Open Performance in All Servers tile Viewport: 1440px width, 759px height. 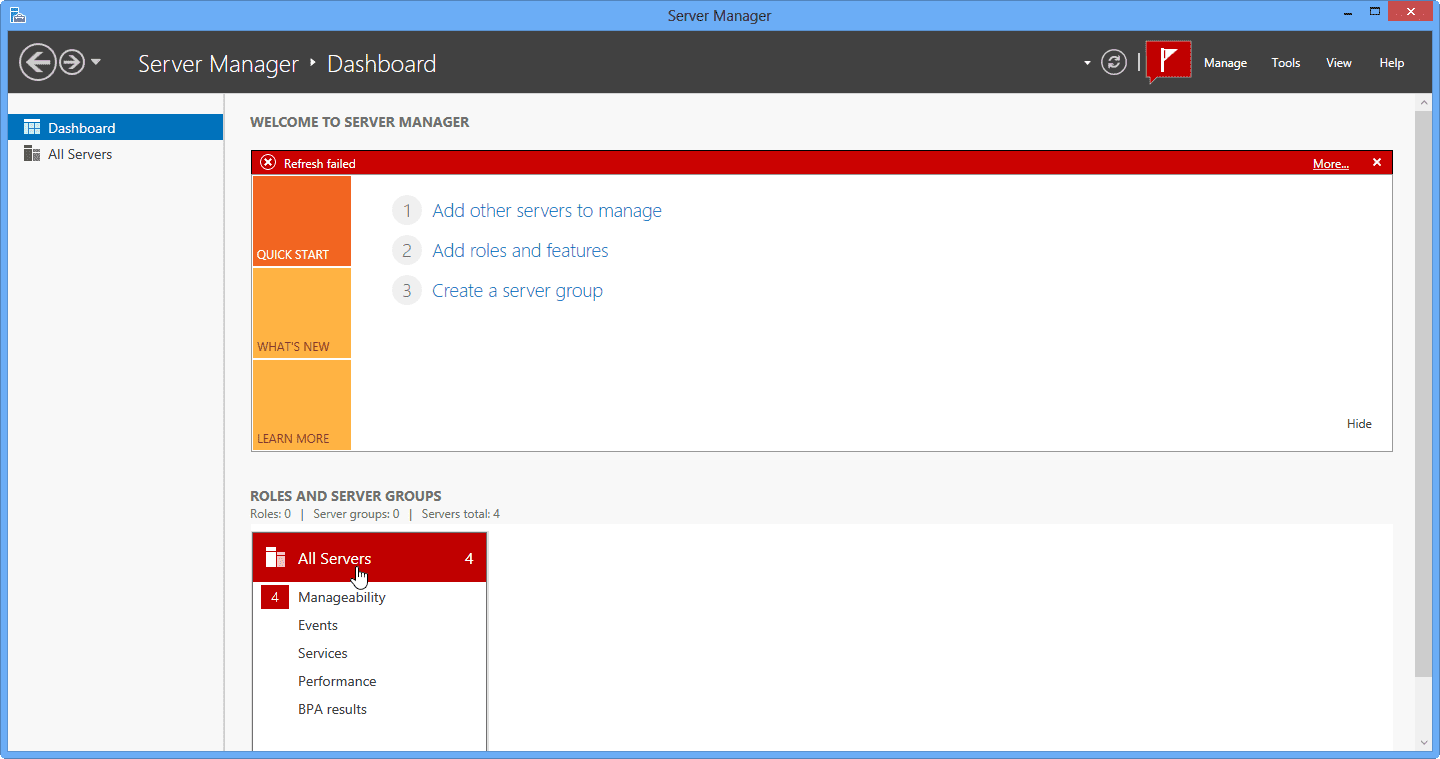pos(337,681)
